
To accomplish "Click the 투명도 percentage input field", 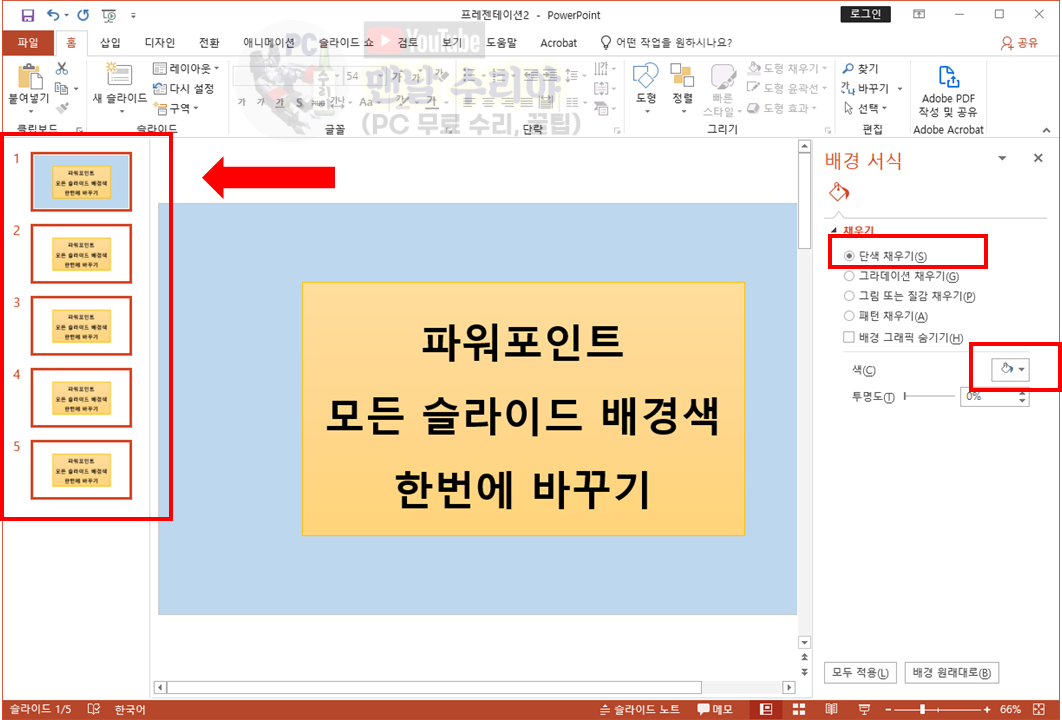I will click(x=989, y=397).
